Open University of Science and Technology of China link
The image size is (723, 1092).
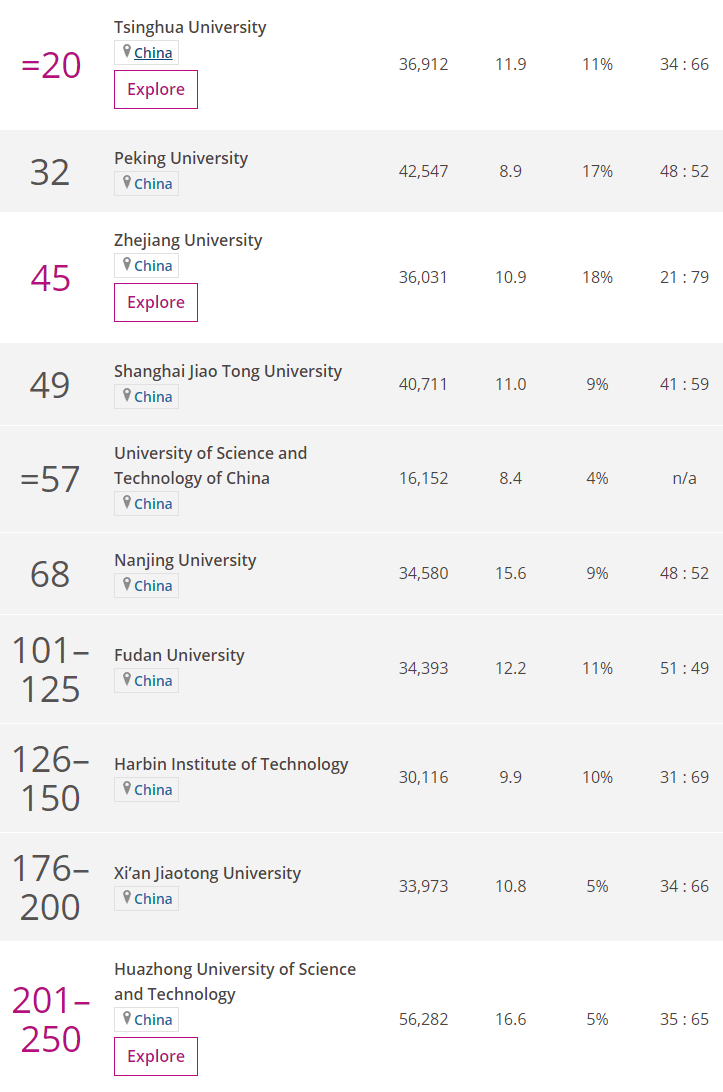[x=210, y=466]
